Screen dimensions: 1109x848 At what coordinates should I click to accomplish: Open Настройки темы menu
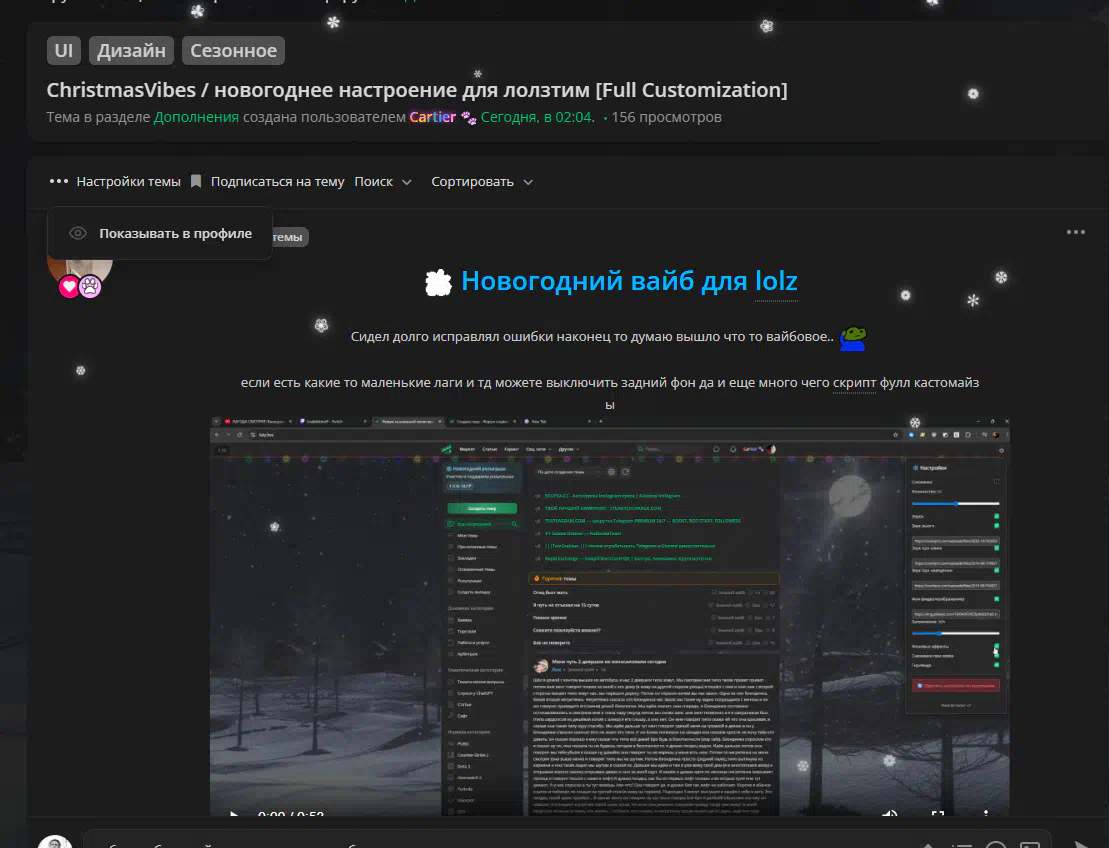128,182
